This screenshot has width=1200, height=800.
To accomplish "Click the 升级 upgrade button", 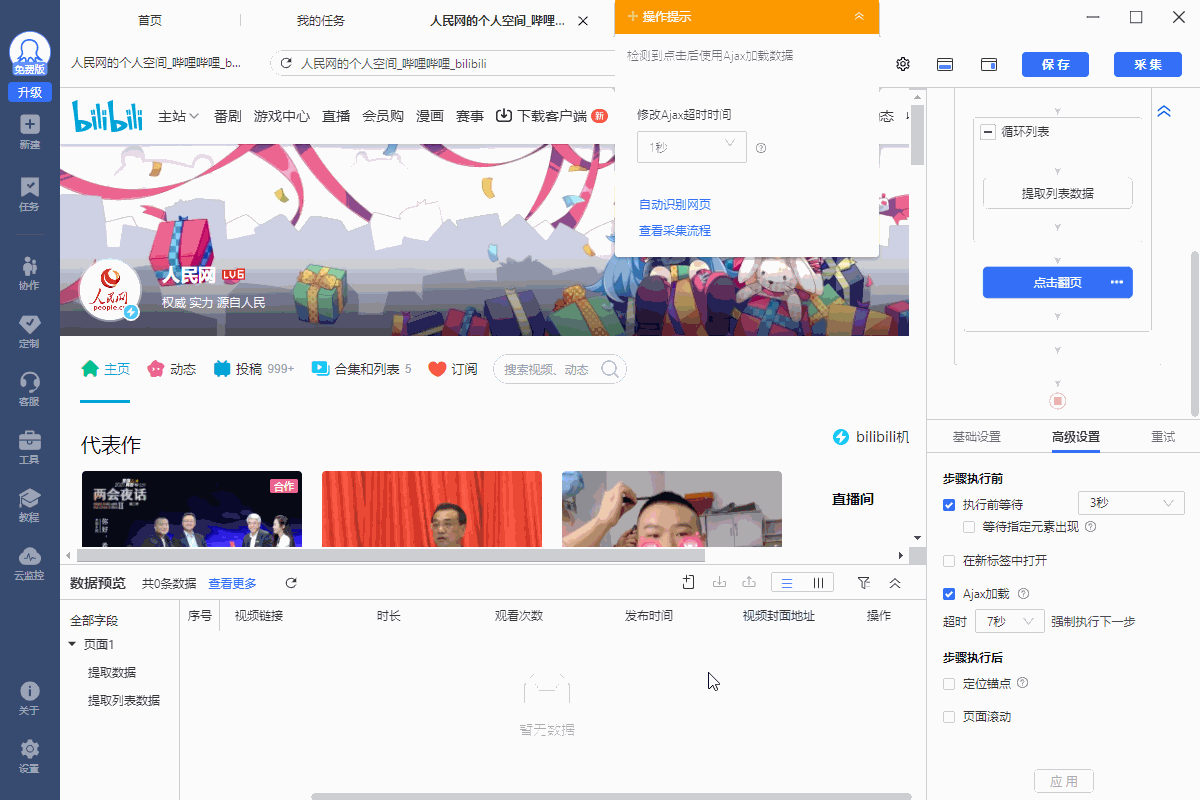I will (x=30, y=92).
